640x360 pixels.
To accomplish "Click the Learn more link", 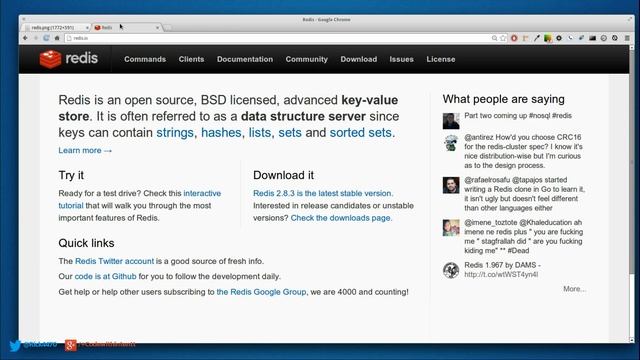I will point(85,150).
